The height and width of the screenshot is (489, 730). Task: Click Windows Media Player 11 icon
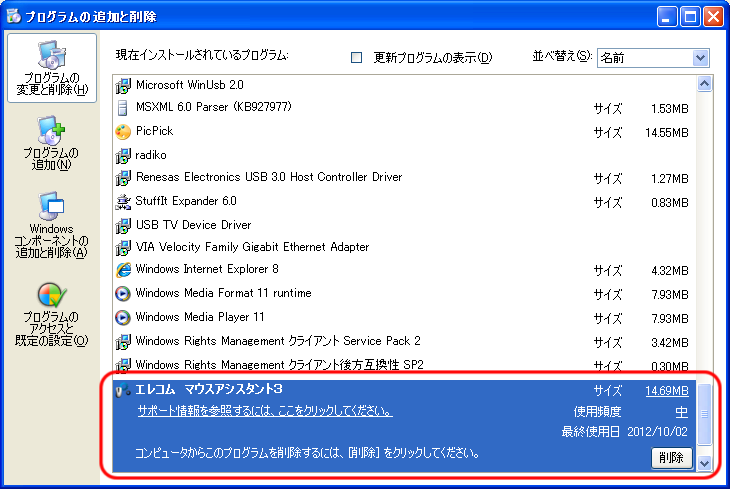123,317
